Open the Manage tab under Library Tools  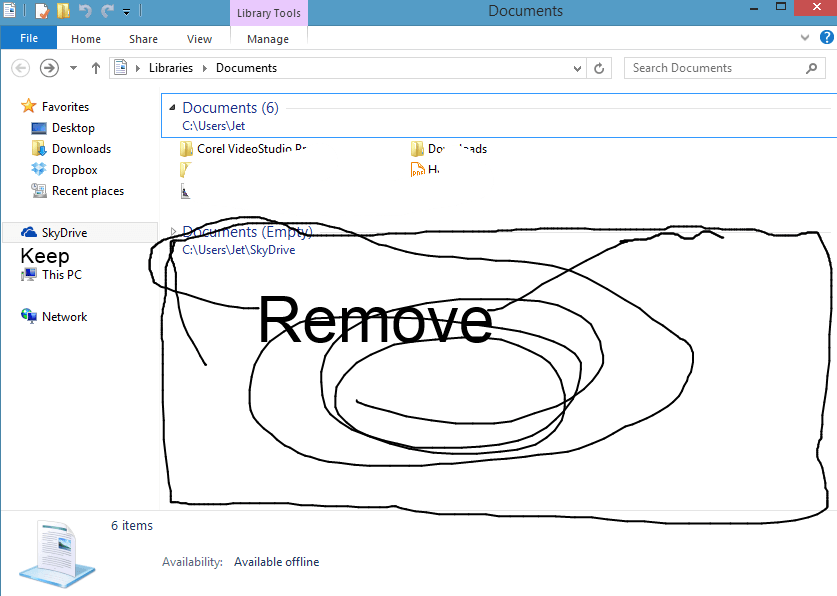click(268, 38)
